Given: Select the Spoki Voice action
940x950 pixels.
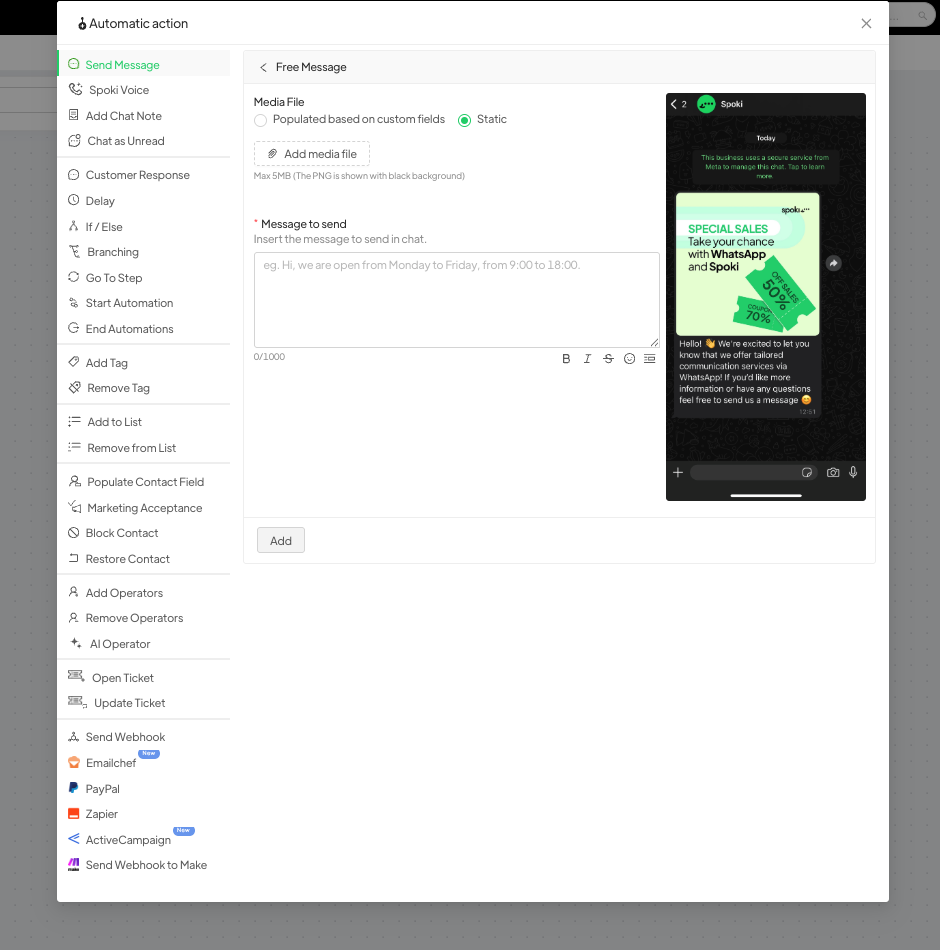Looking at the screenshot, I should [x=118, y=90].
